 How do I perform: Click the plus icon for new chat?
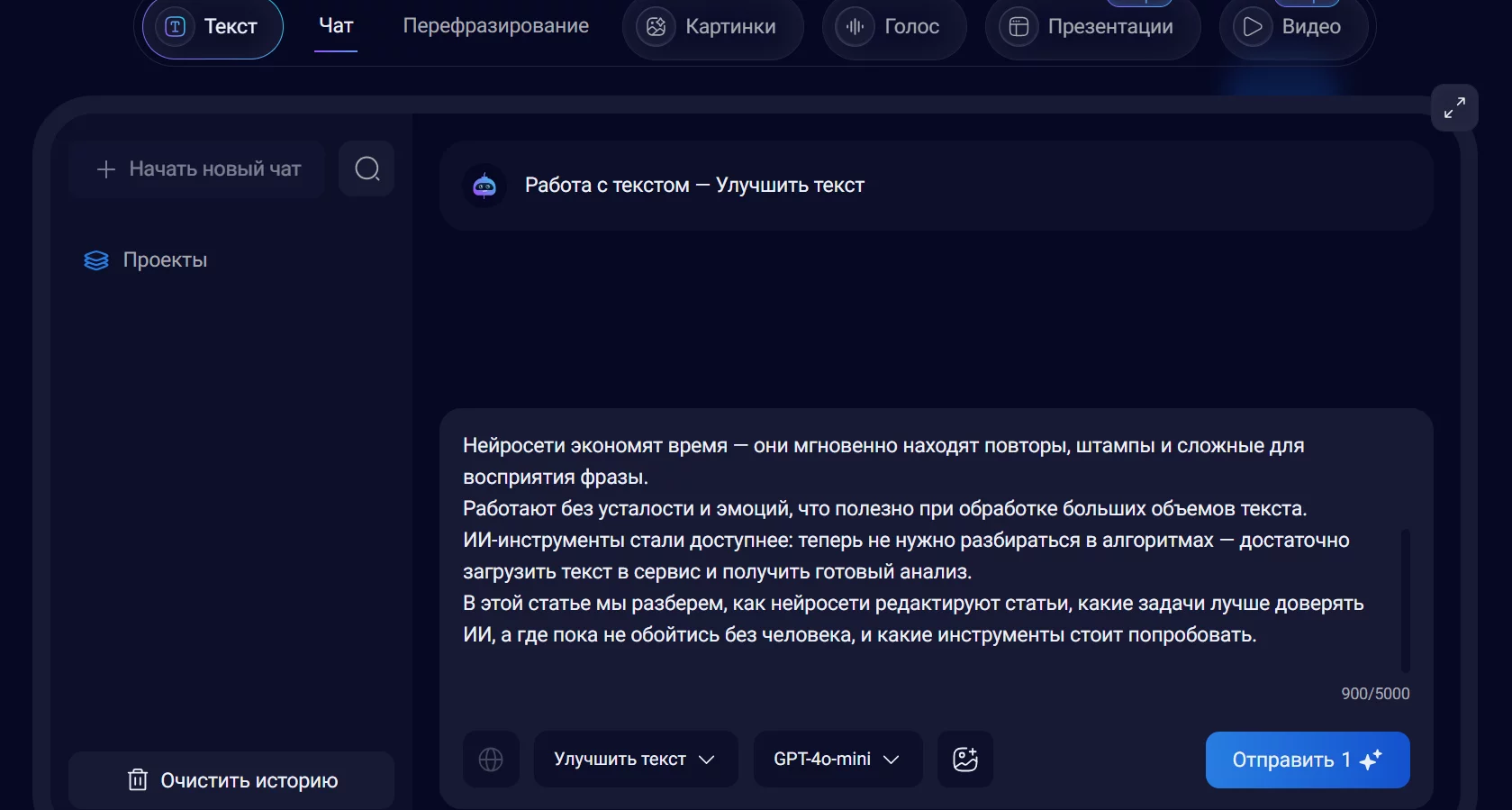(x=106, y=169)
